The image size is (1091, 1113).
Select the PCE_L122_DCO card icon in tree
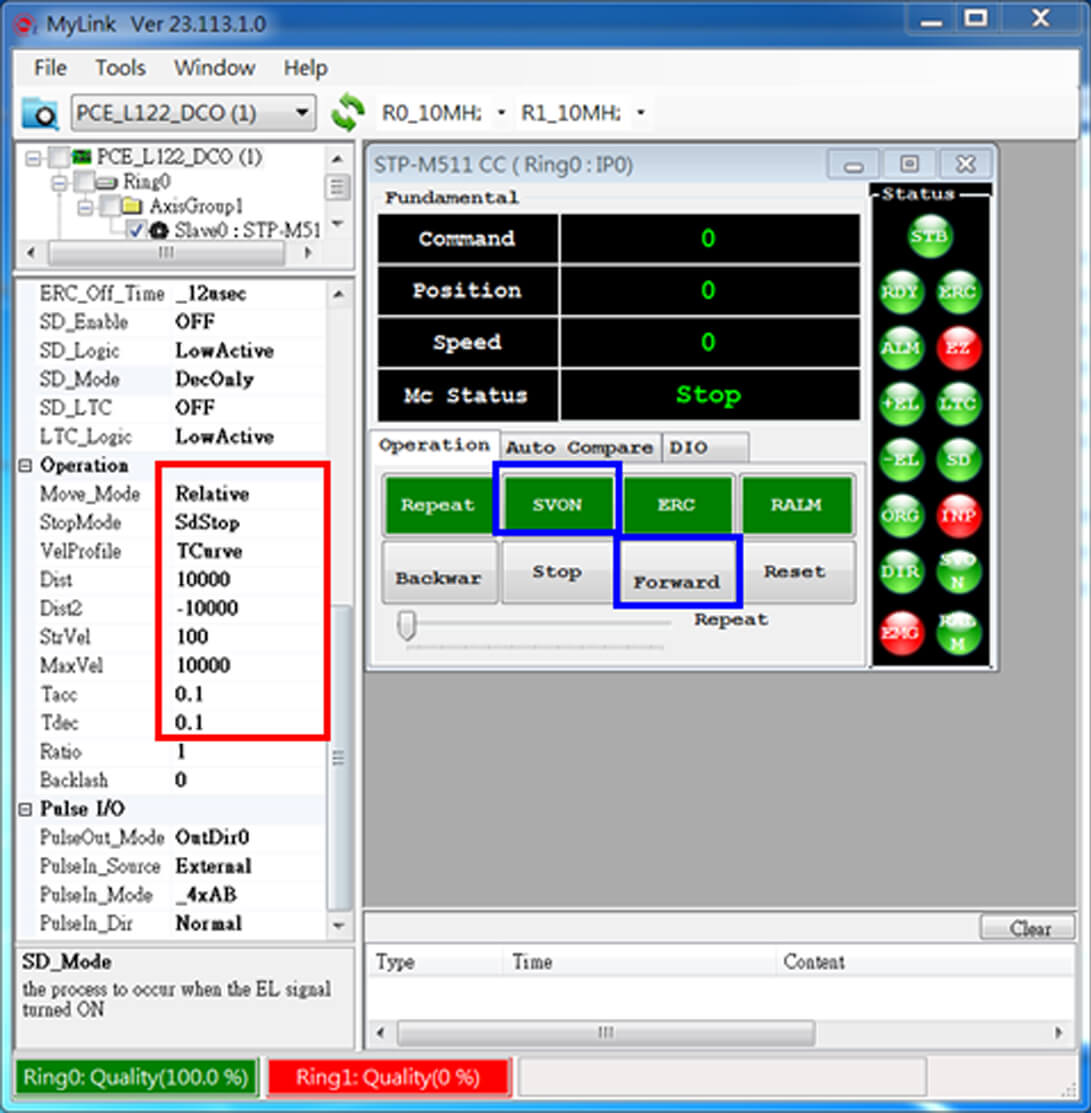[82, 156]
